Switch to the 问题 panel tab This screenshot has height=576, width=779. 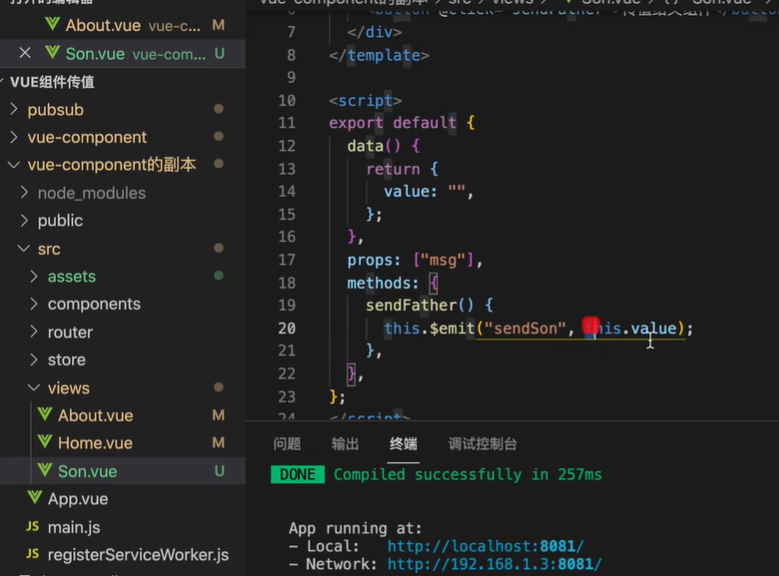pos(287,443)
